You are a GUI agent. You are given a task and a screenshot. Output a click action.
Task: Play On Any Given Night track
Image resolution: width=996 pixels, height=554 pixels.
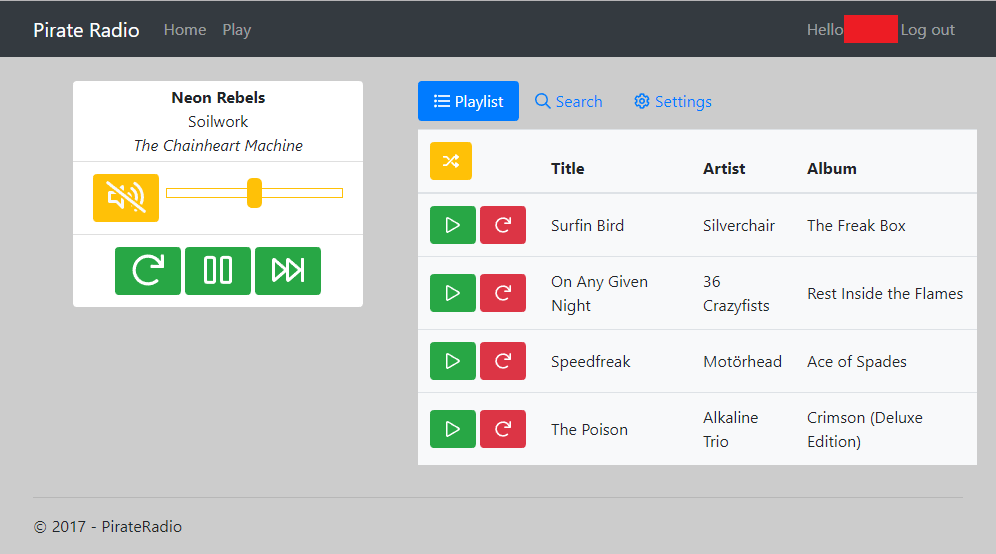[x=453, y=293]
